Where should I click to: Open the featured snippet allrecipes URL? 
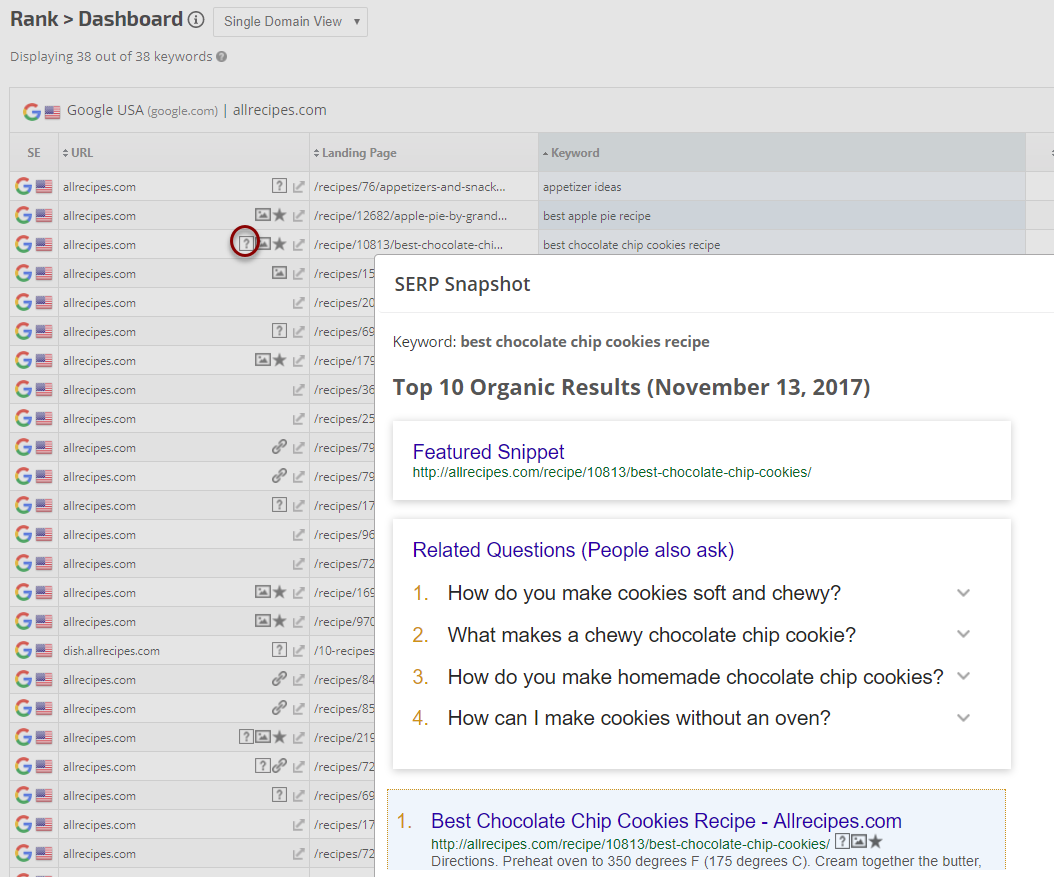(612, 472)
